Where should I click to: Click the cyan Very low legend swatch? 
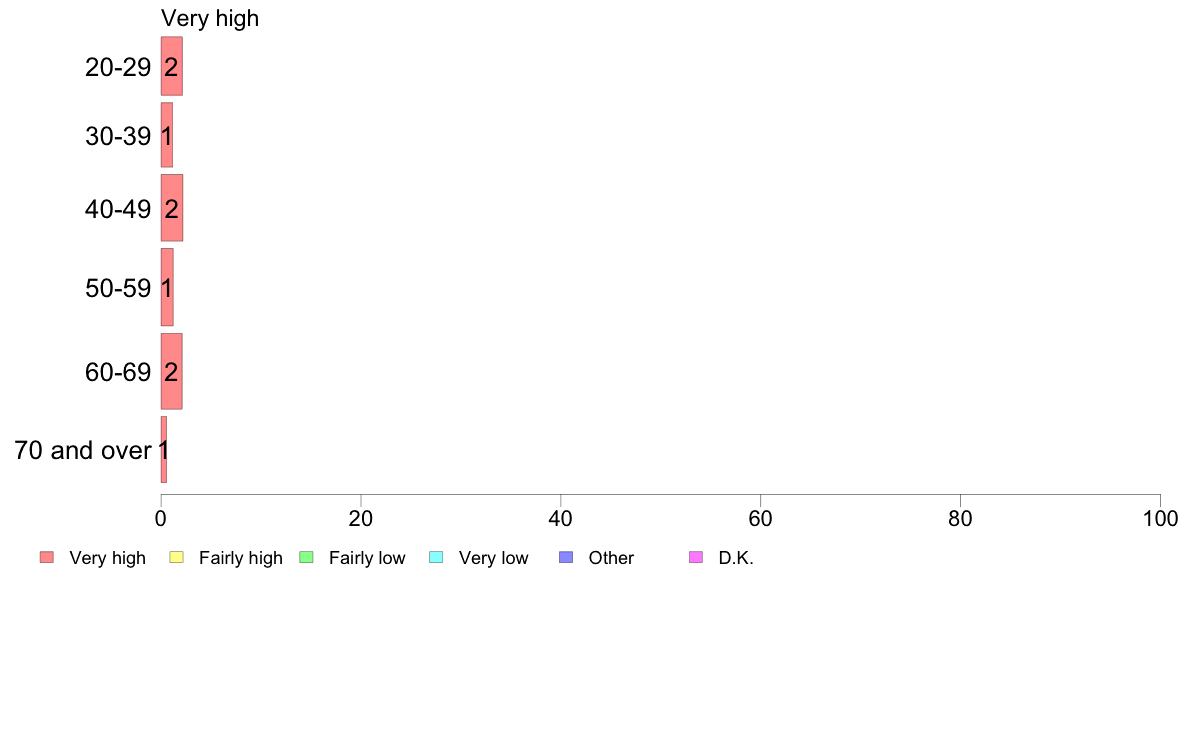pyautogui.click(x=436, y=557)
